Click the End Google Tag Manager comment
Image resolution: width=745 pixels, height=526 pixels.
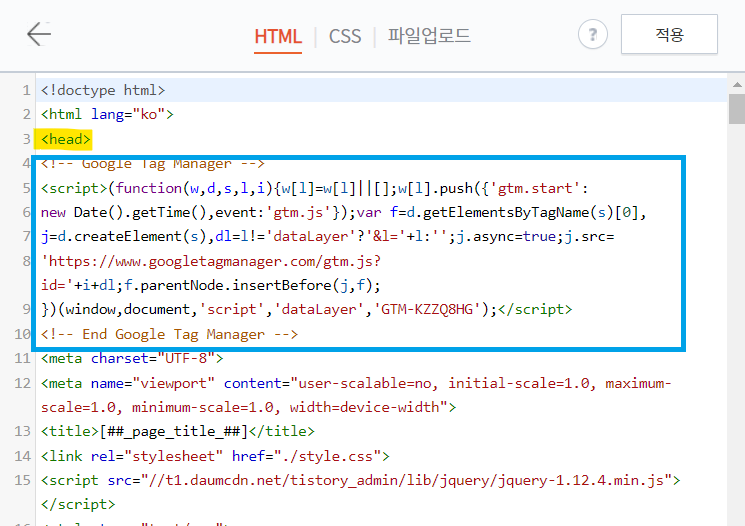click(x=169, y=335)
